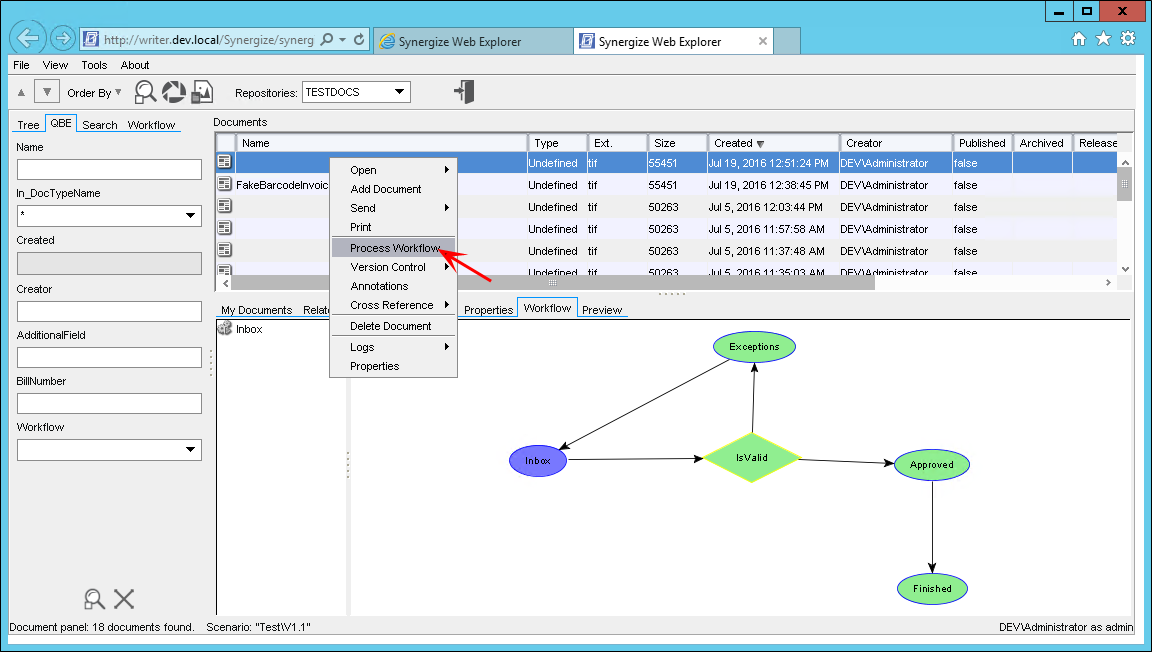Select Delete Document in the context menu

coord(394,326)
